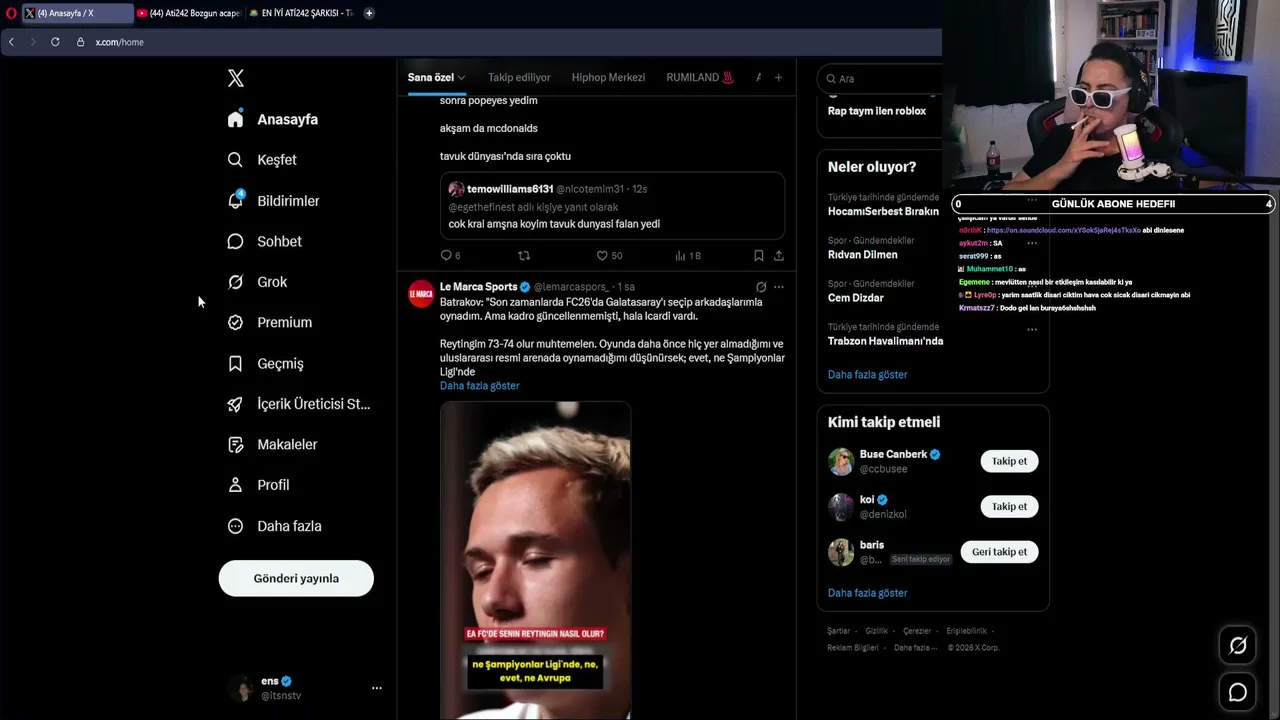
Task: Go back in the browser
Action: pos(11,42)
